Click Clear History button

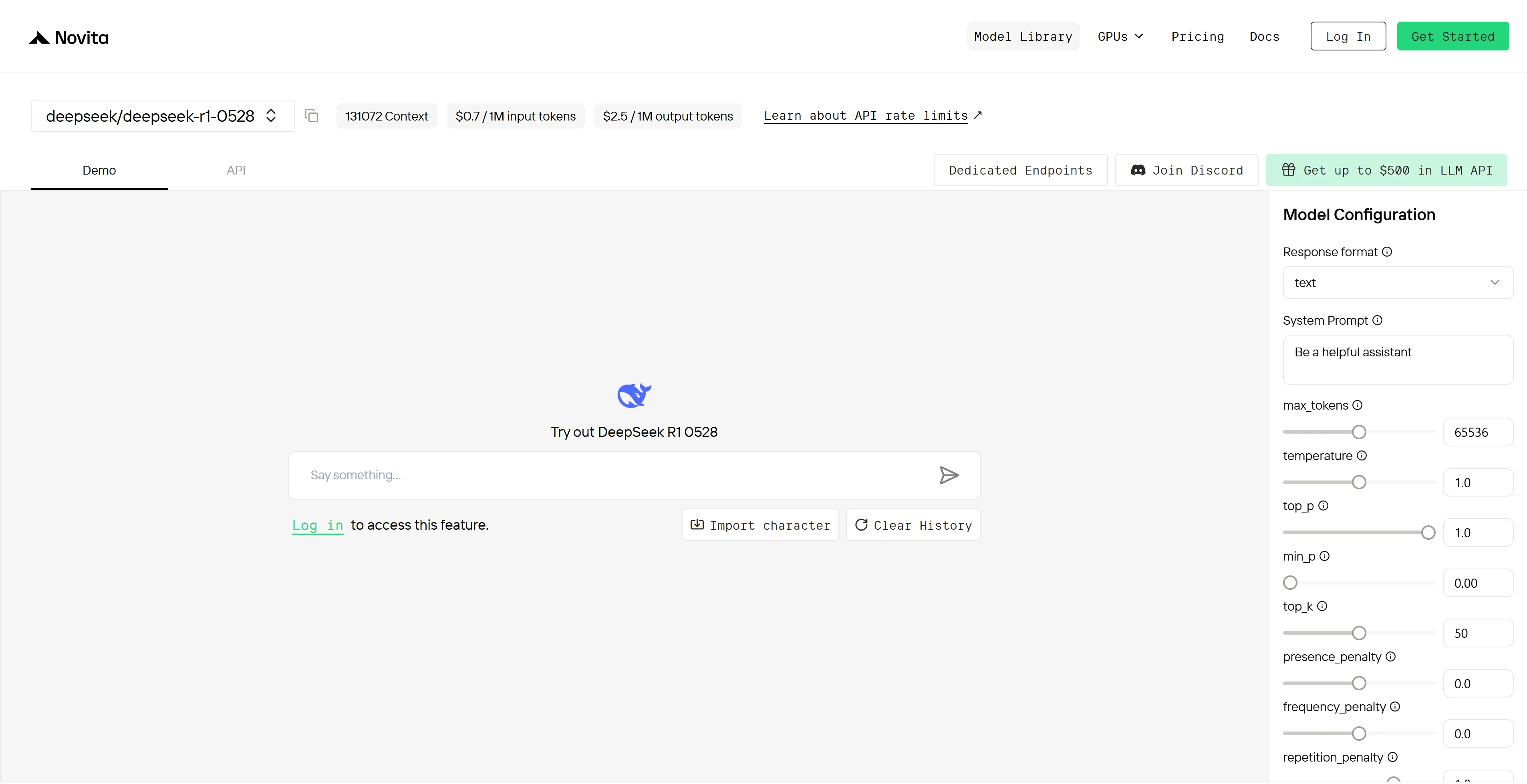[x=913, y=525]
